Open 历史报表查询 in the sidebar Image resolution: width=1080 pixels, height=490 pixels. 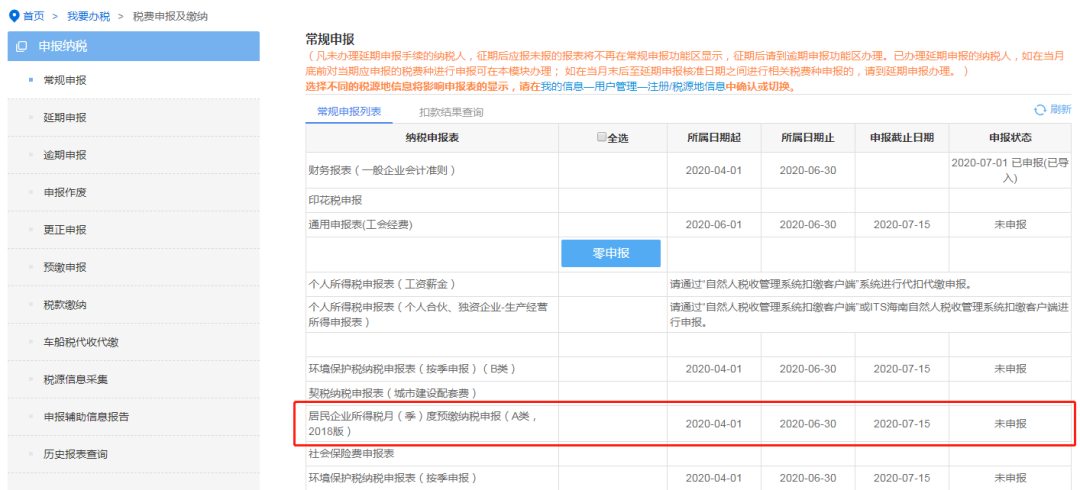(76, 454)
